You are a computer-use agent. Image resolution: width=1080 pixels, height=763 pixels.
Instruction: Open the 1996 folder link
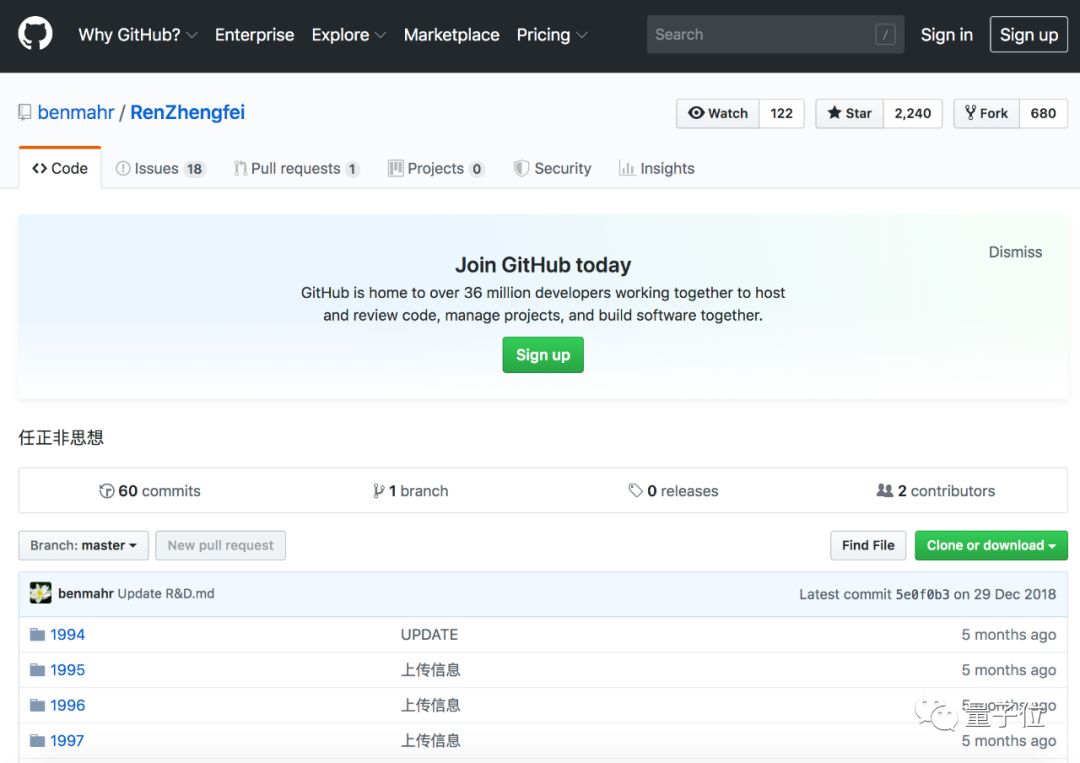click(68, 705)
